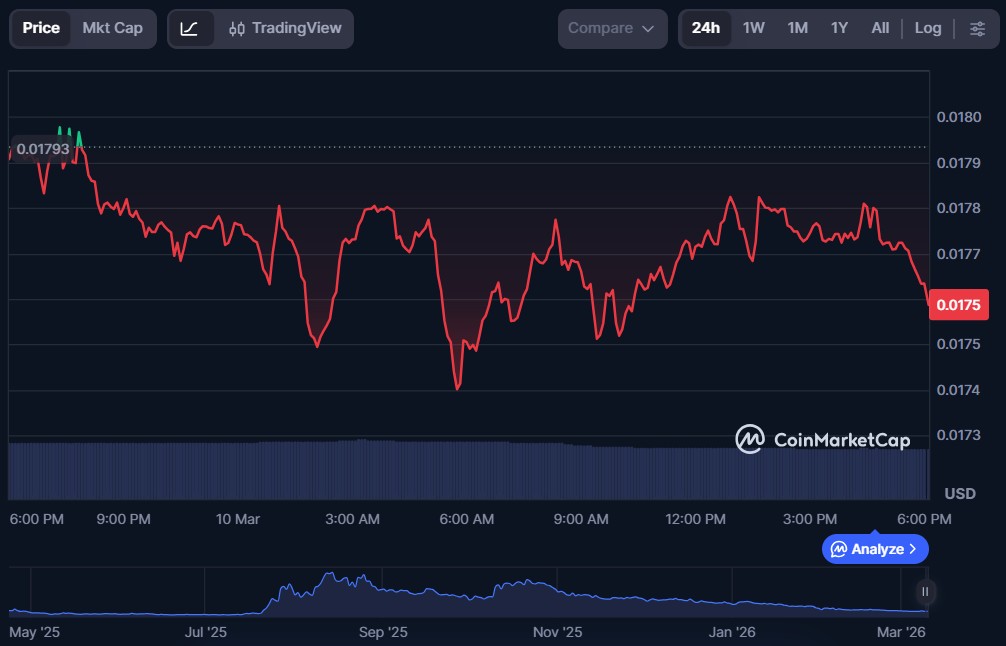Click the current price 0.0175 red label
This screenshot has width=1006, height=646.
(958, 305)
